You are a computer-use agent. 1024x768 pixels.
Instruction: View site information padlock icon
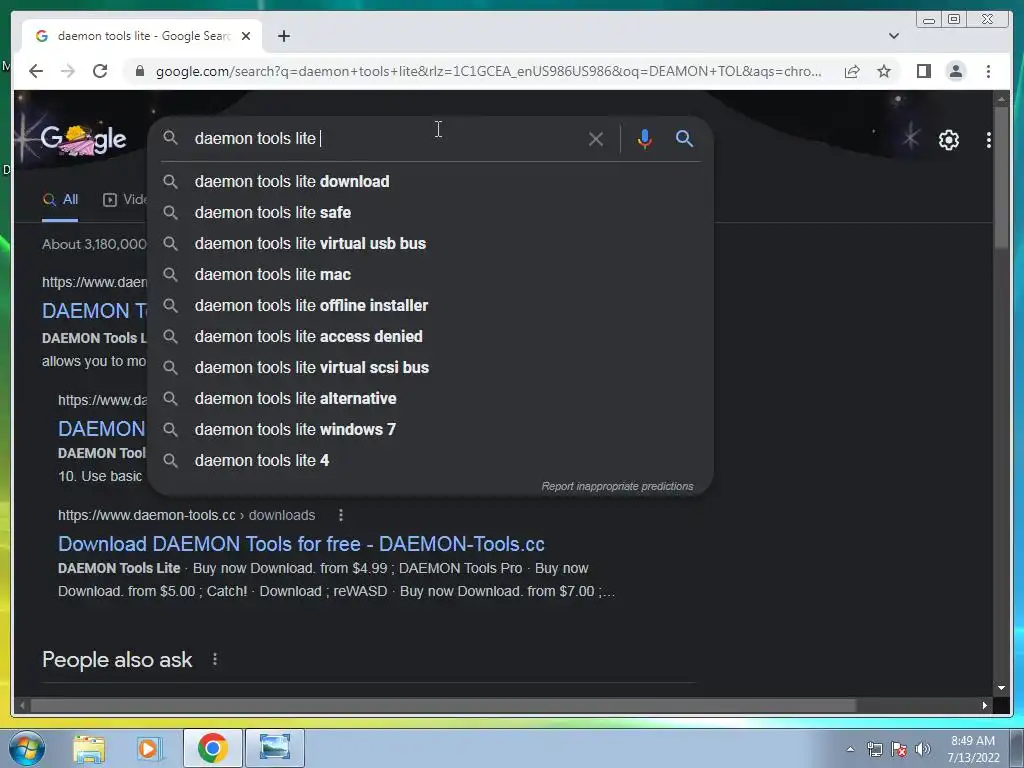(140, 71)
